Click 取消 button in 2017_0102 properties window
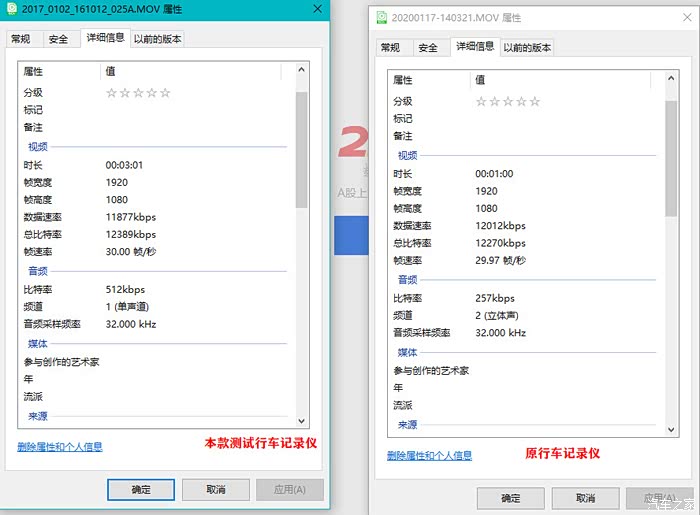Image resolution: width=700 pixels, height=515 pixels. (215, 489)
